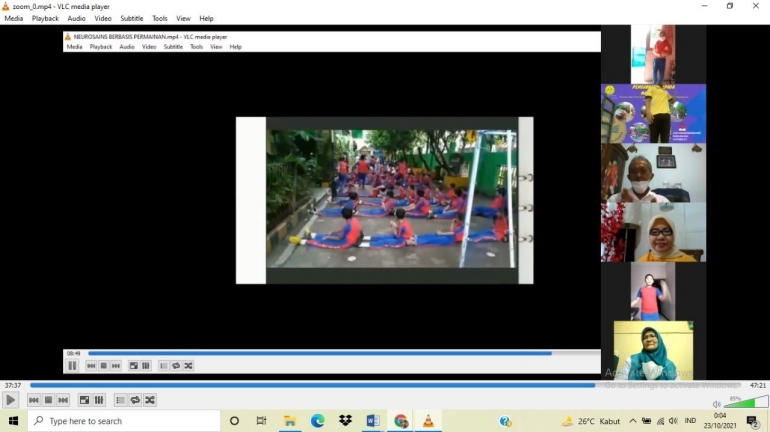Image resolution: width=770 pixels, height=432 pixels.
Task: Skip to next media in outer VLC
Action: click(x=63, y=400)
